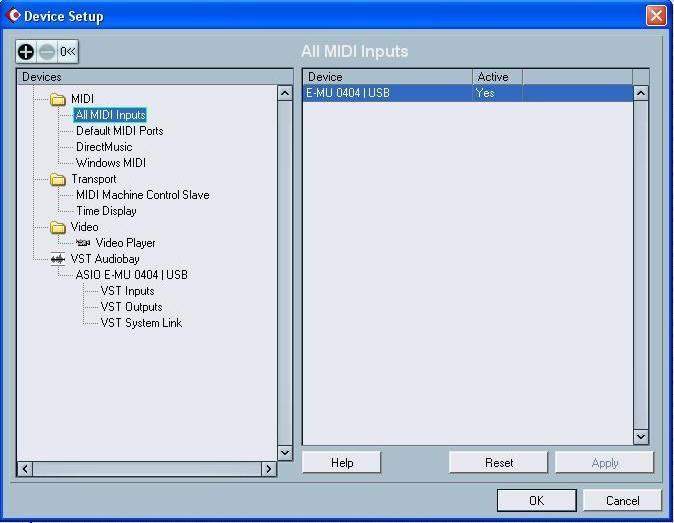Click device tree scroll left arrow
674x523 pixels.
point(25,469)
